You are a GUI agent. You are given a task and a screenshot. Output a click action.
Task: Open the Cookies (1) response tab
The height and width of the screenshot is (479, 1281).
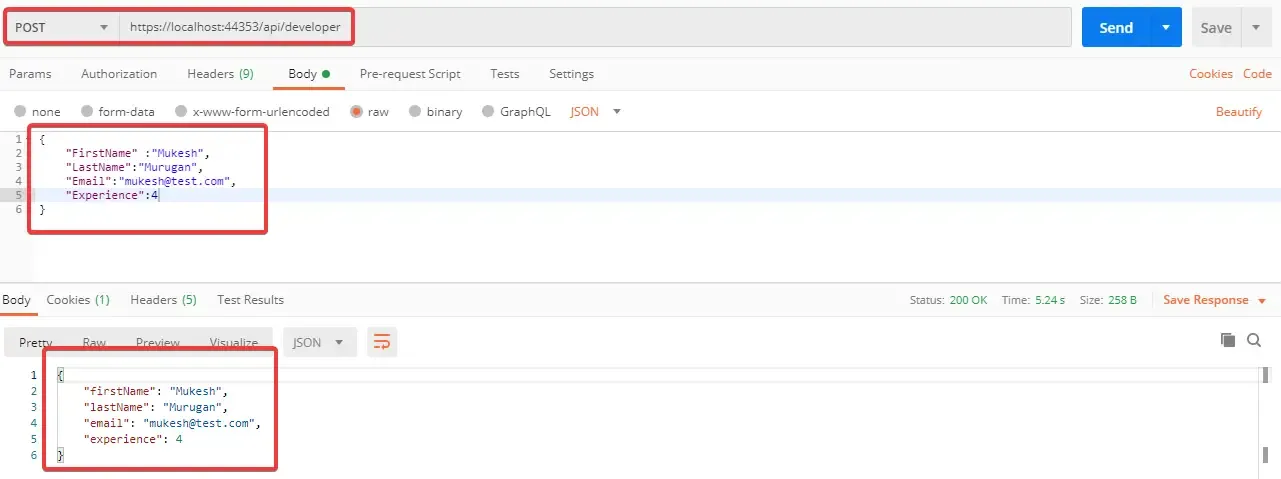[x=78, y=300]
